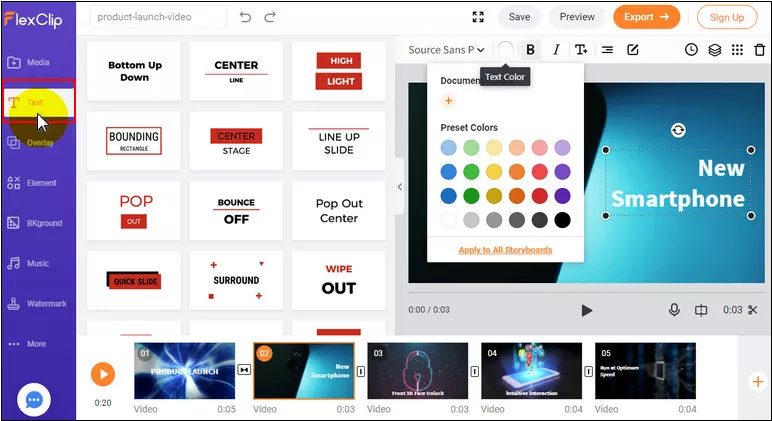Click the microphone voiceover icon
This screenshot has height=421, width=772.
674,310
